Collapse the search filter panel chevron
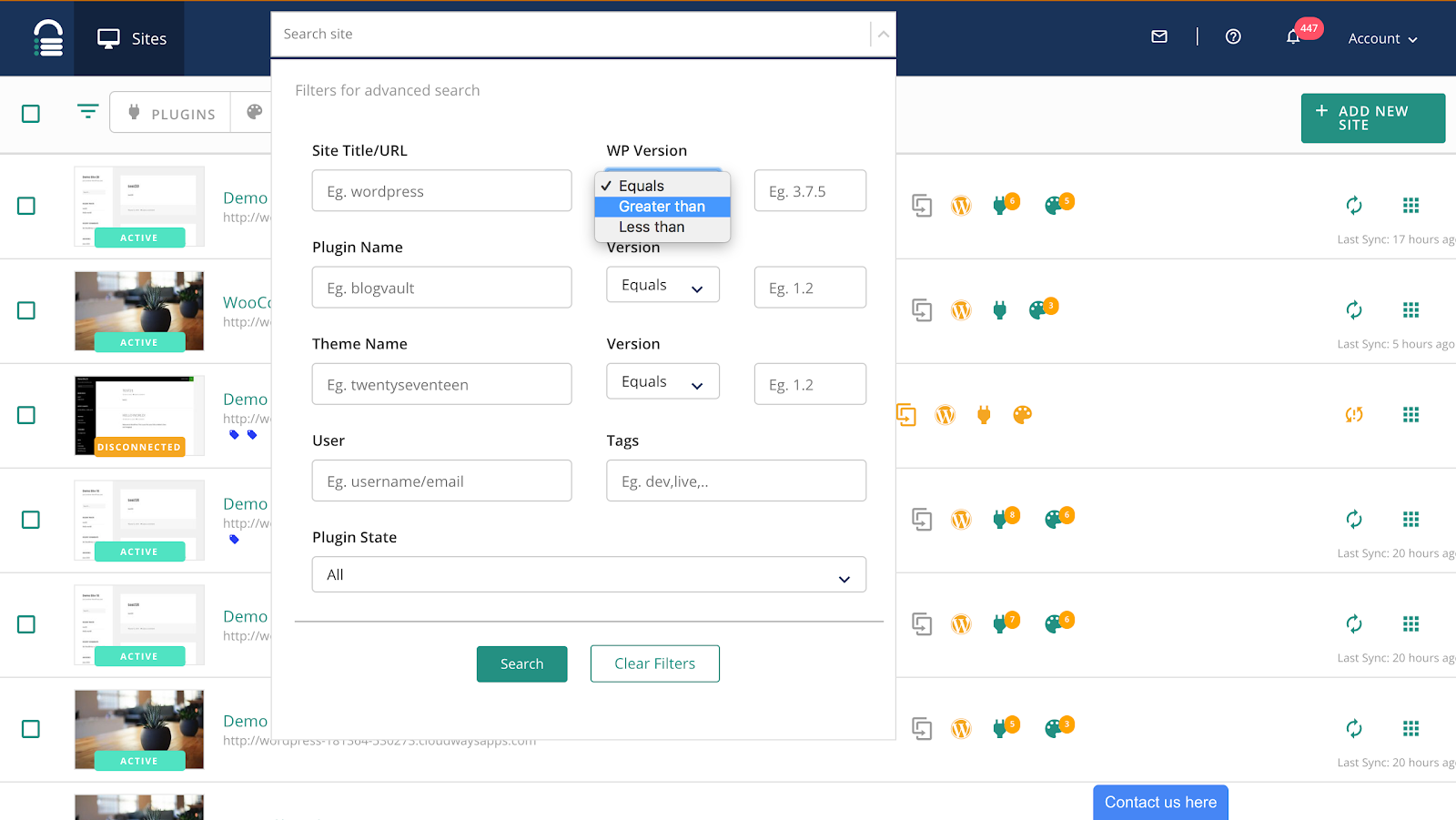 (883, 35)
